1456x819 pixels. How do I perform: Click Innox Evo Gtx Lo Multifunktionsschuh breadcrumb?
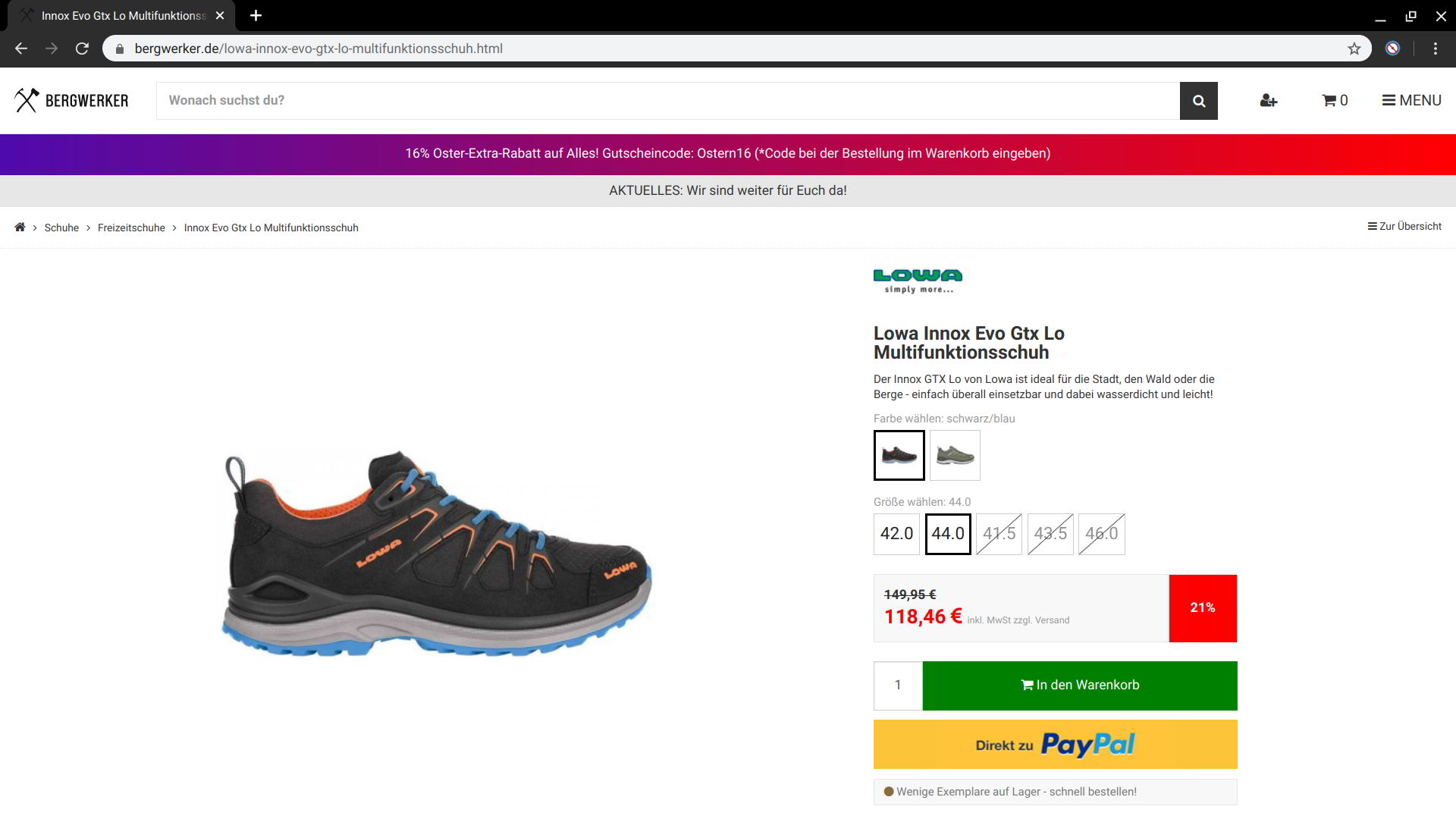coord(271,227)
